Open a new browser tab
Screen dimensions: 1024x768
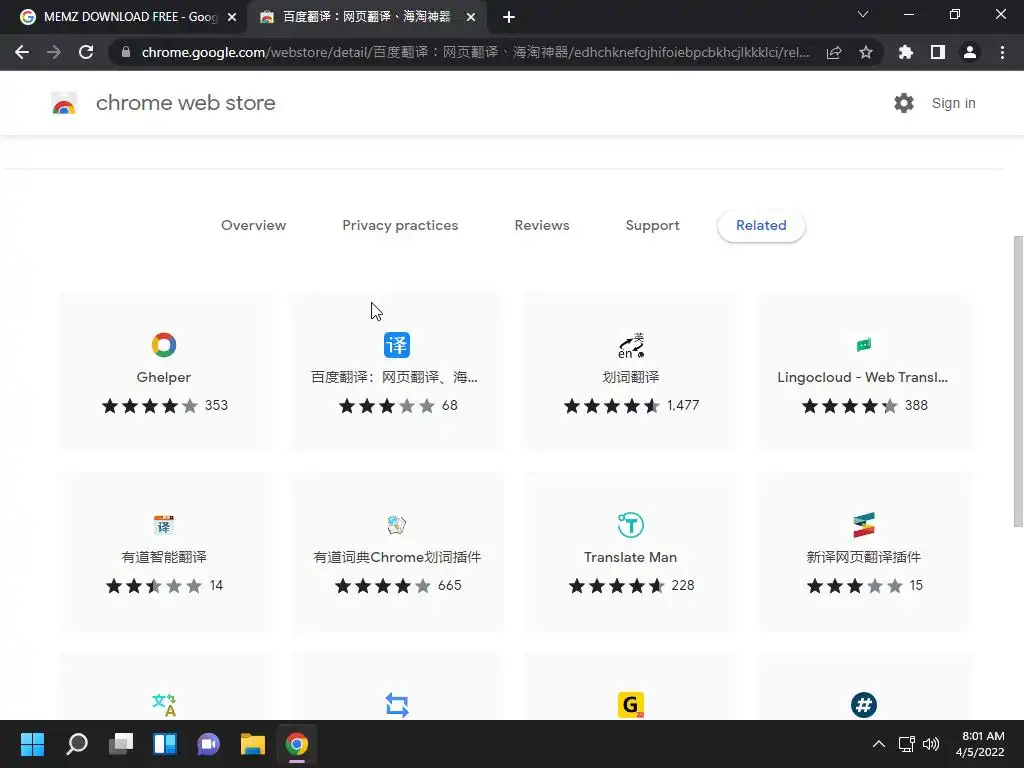pyautogui.click(x=509, y=17)
